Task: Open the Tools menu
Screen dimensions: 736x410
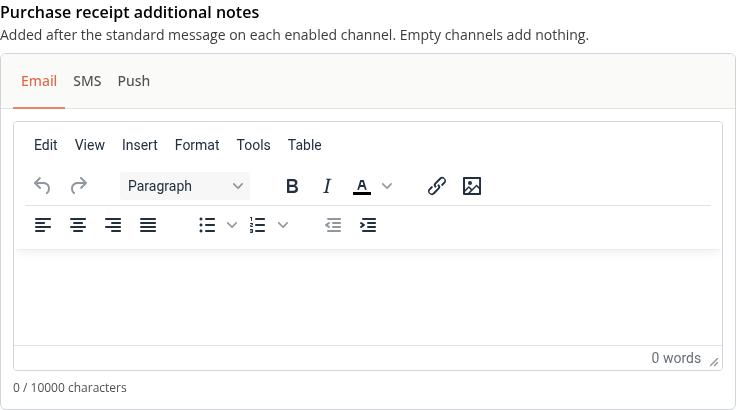Action: click(x=253, y=145)
